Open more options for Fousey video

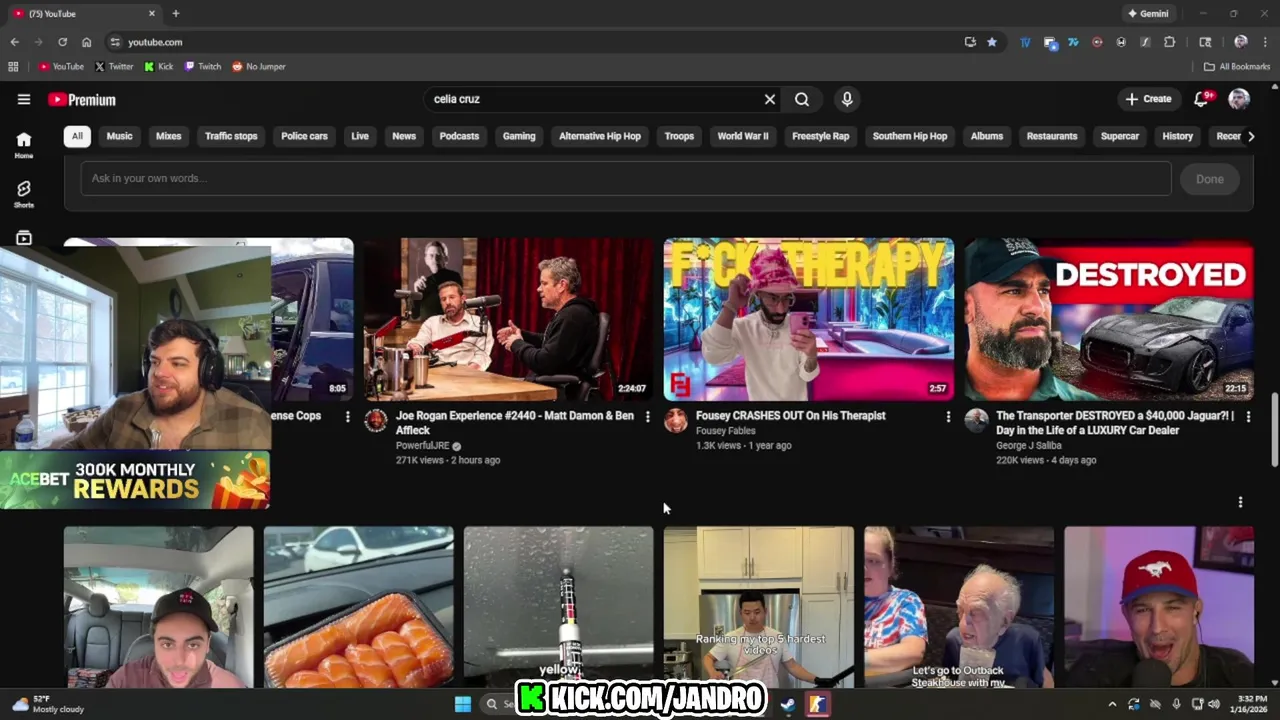pyautogui.click(x=948, y=416)
